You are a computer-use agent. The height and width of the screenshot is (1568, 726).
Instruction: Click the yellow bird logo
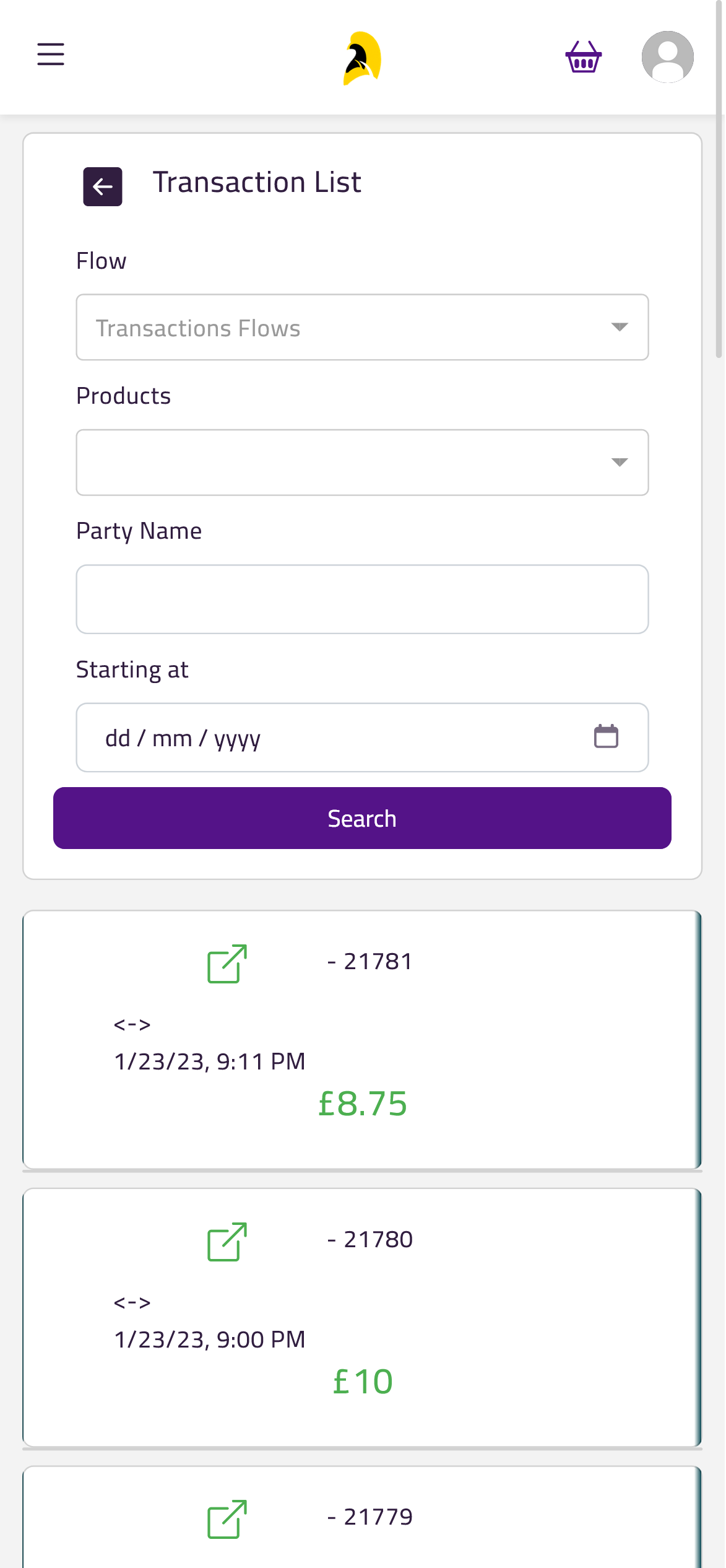coord(362,58)
